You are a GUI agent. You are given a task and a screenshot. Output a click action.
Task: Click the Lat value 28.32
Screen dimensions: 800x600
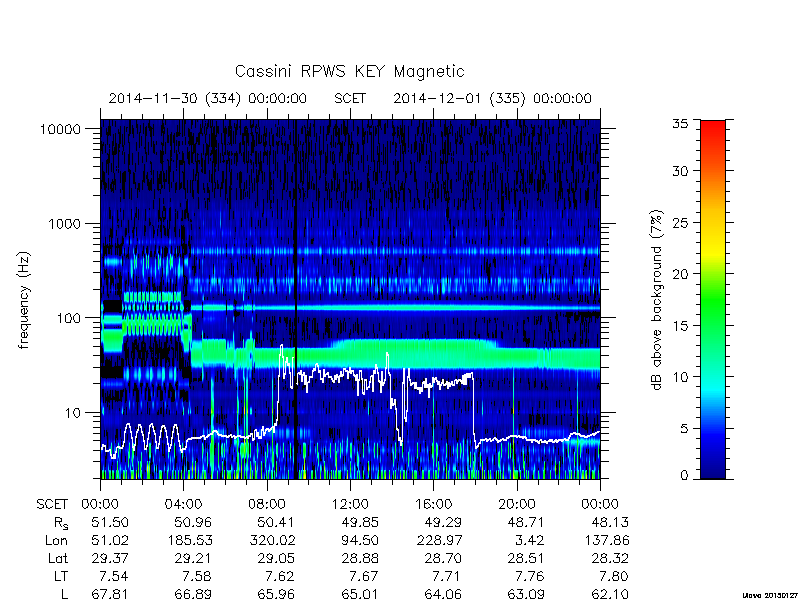coord(610,559)
